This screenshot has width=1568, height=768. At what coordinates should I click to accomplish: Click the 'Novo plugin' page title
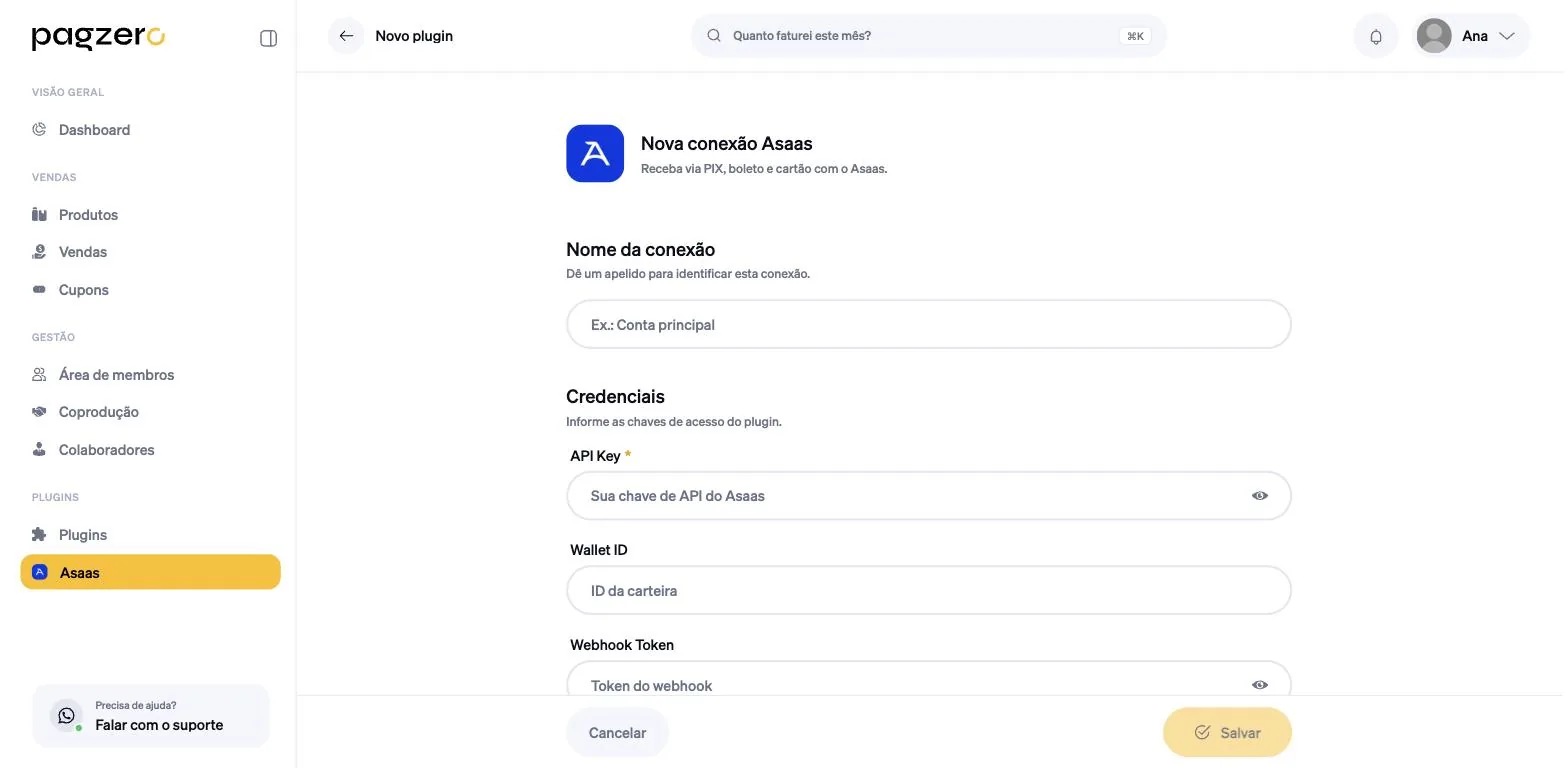(x=414, y=36)
